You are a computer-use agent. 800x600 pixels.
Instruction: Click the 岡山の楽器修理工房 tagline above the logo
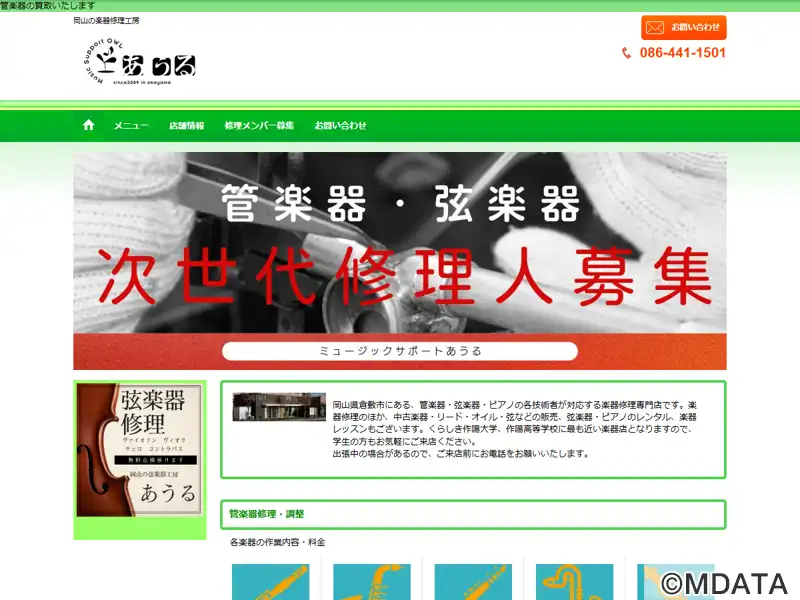(106, 21)
